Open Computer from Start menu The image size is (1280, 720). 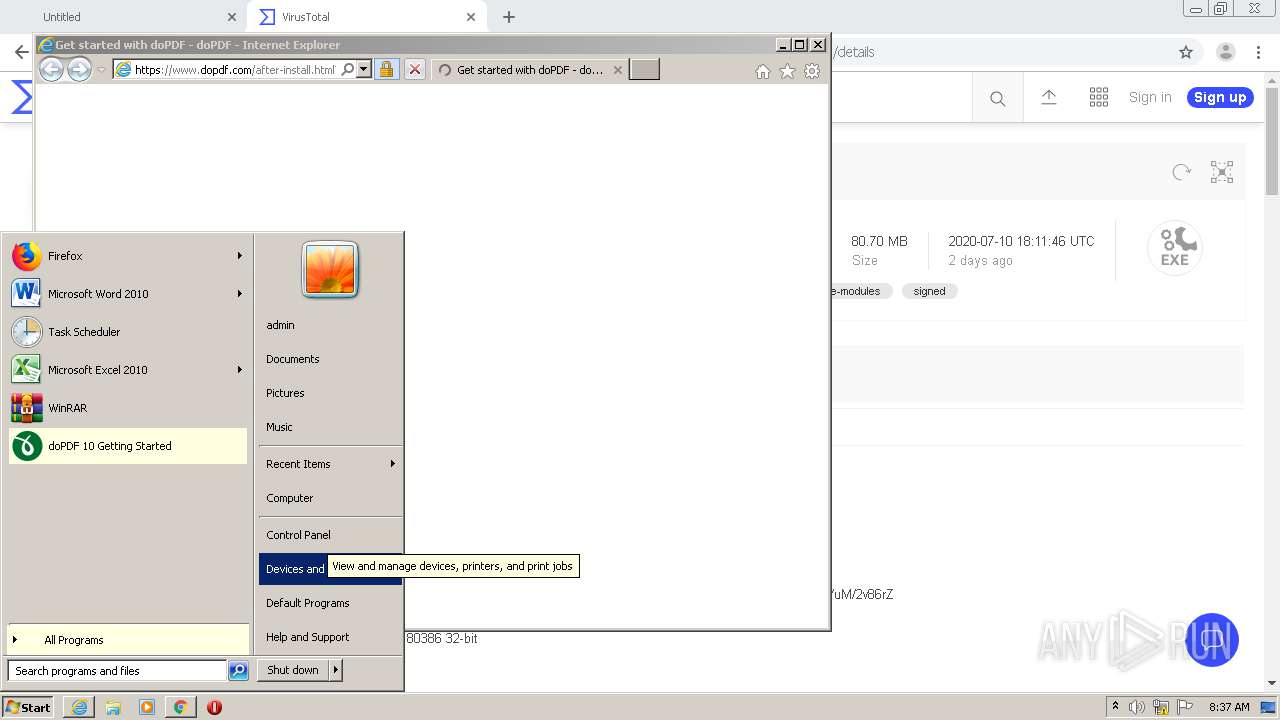330,498
